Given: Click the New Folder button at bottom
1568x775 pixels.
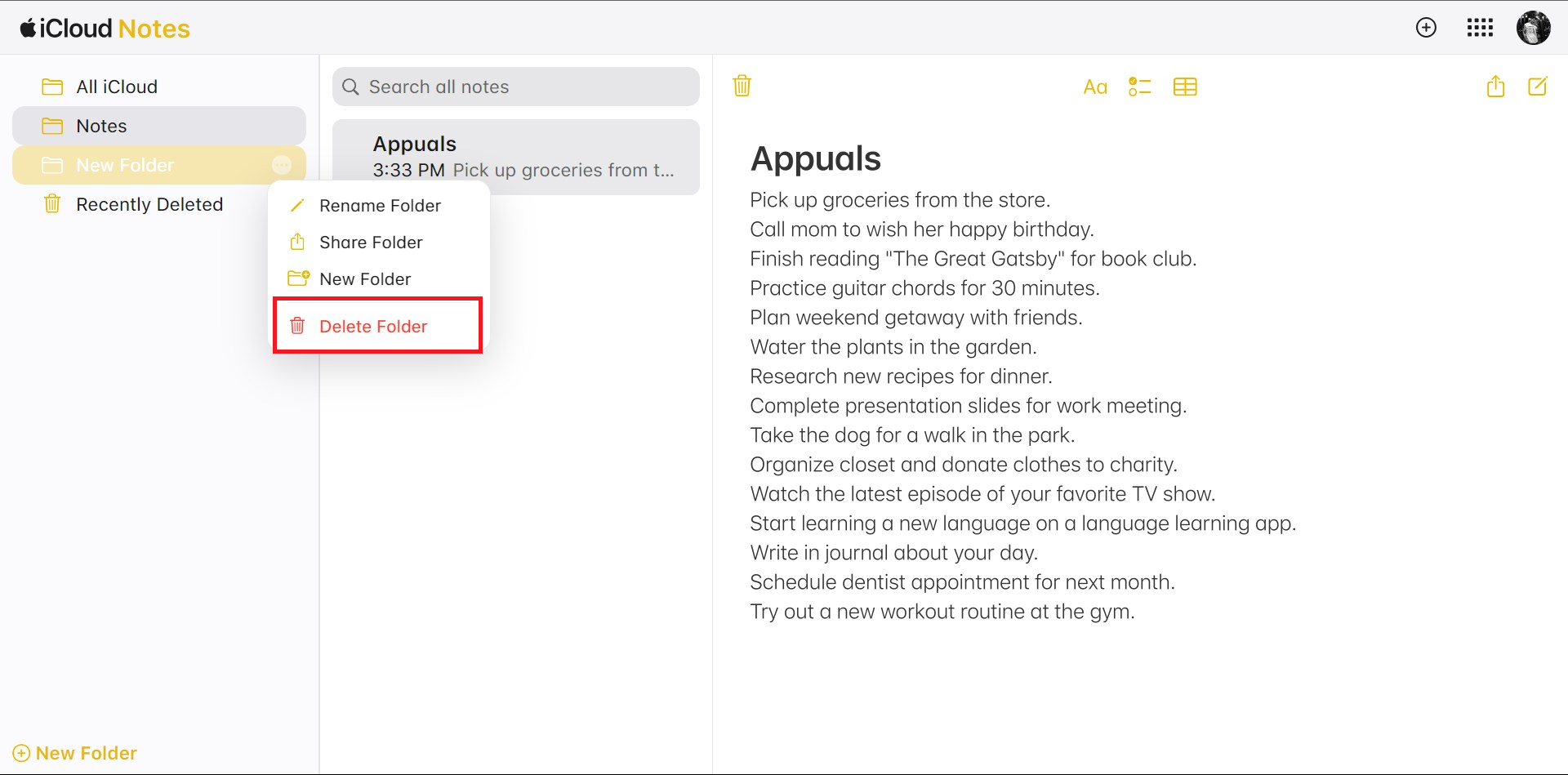Looking at the screenshot, I should point(75,753).
